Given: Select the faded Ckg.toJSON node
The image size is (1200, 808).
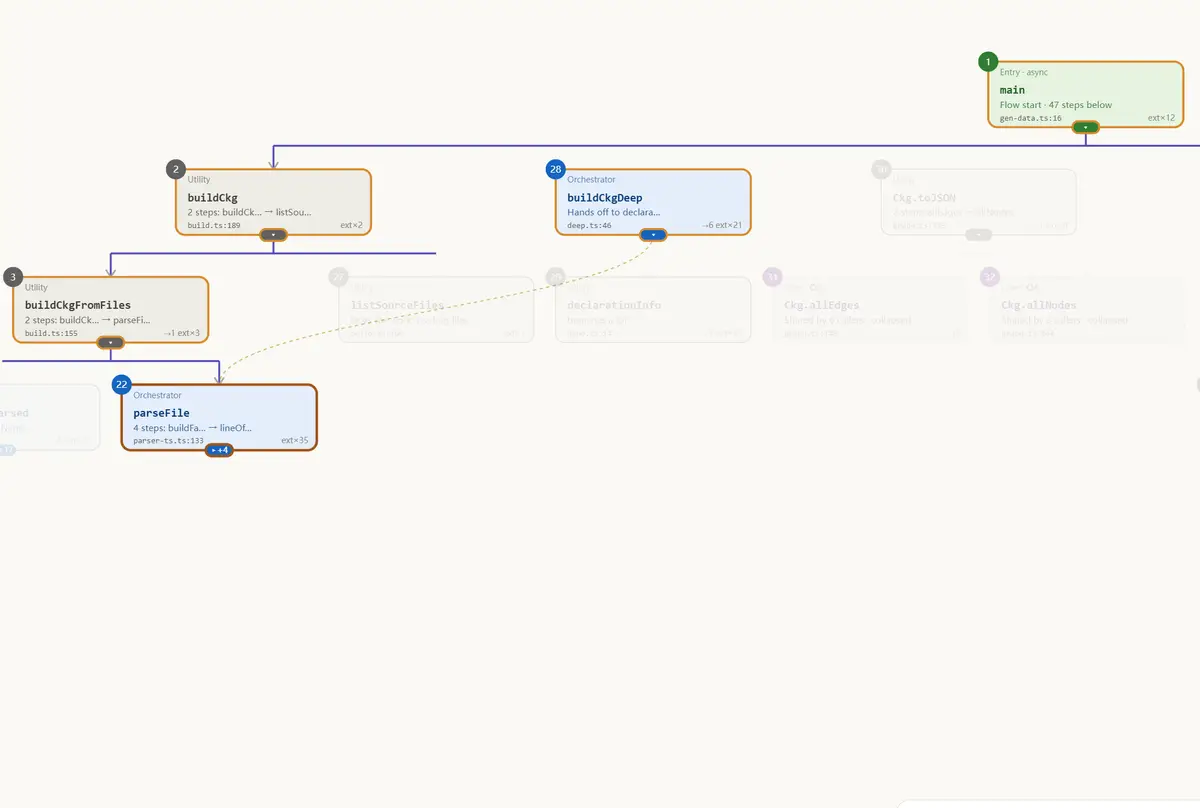Looking at the screenshot, I should click(979, 202).
